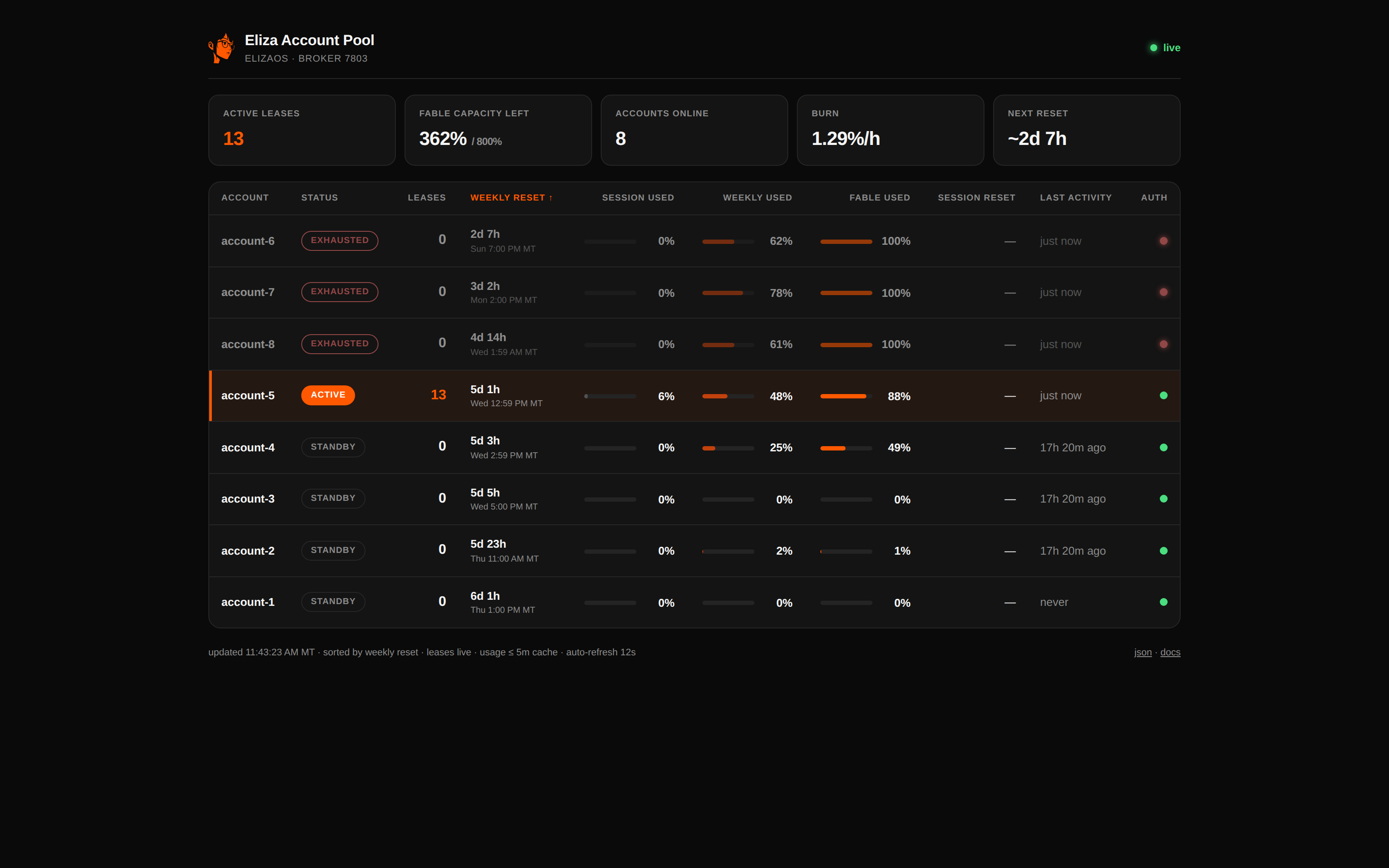Image resolution: width=1389 pixels, height=868 pixels.
Task: Click the Sun 7:00 PM MT reset time
Action: click(503, 249)
